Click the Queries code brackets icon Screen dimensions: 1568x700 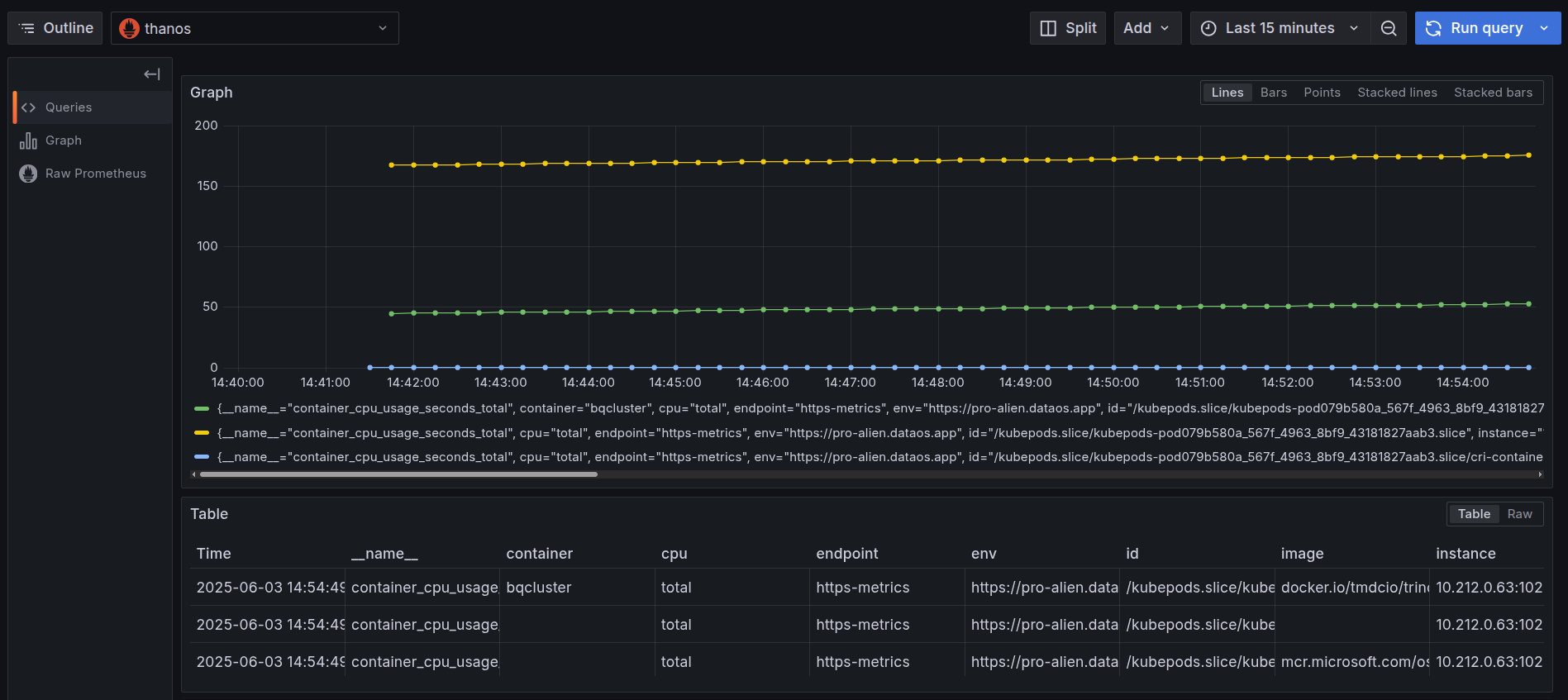coord(29,107)
